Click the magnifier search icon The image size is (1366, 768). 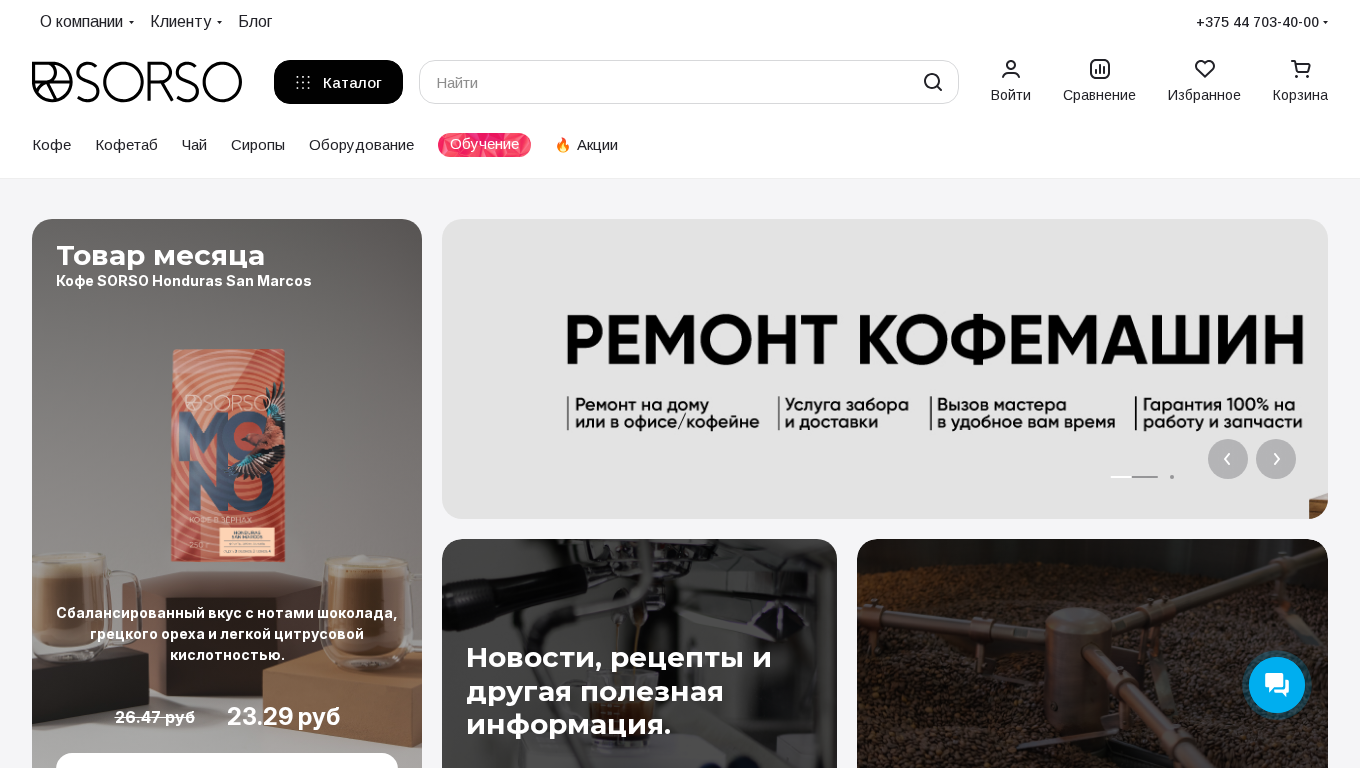pyautogui.click(x=933, y=82)
